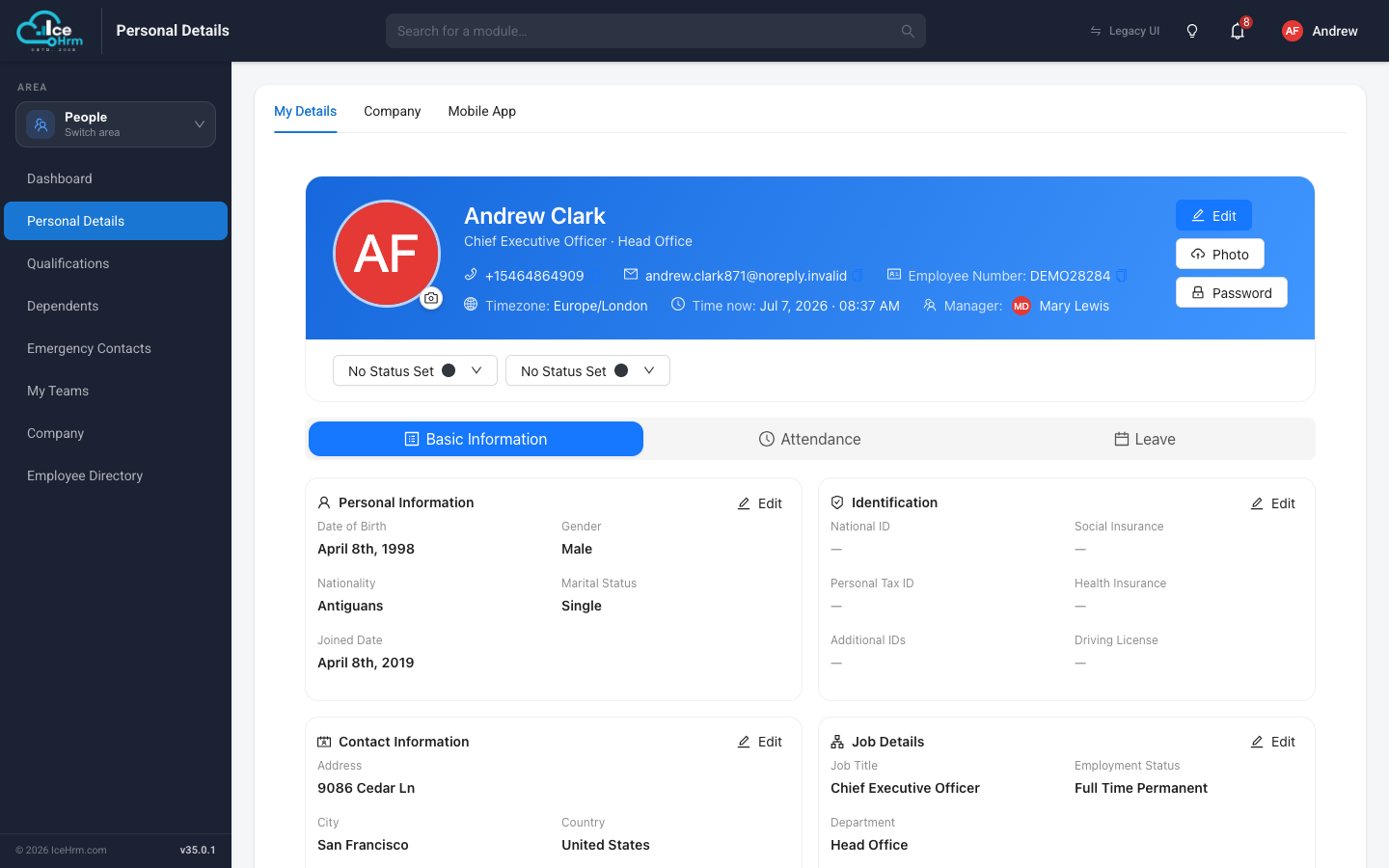Copy employee number with copy icon
This screenshot has height=868, width=1389.
tap(1121, 276)
